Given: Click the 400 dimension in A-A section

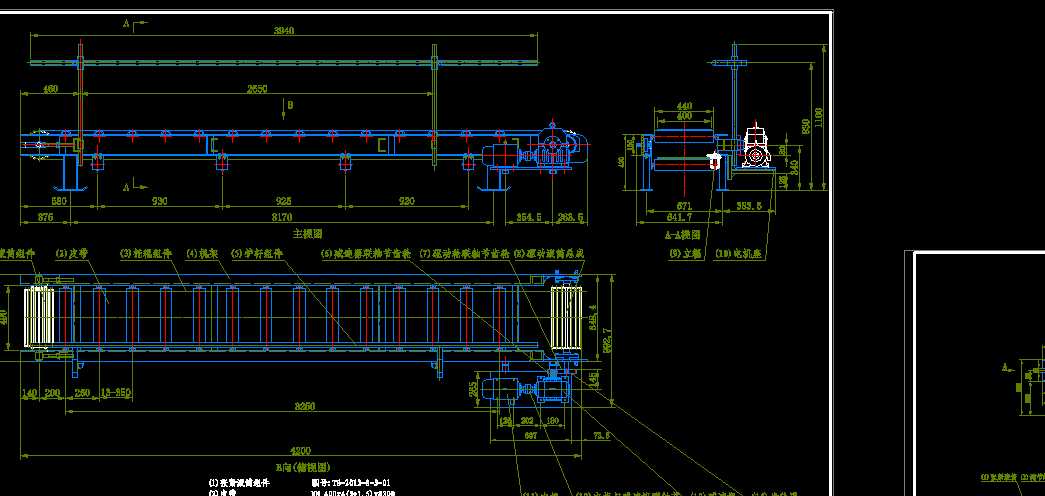Looking at the screenshot, I should point(684,115).
